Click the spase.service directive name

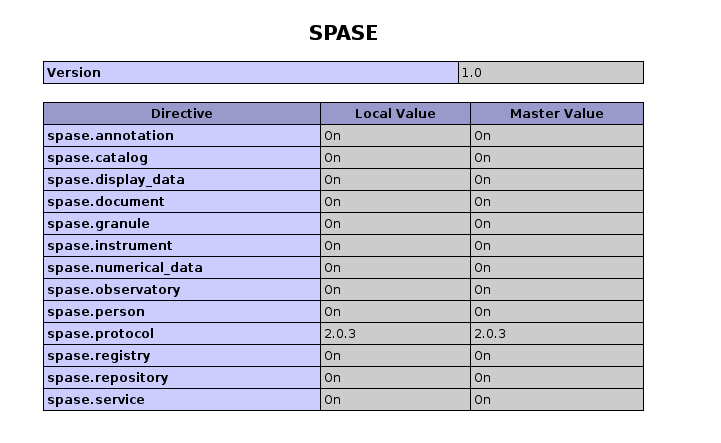(96, 399)
